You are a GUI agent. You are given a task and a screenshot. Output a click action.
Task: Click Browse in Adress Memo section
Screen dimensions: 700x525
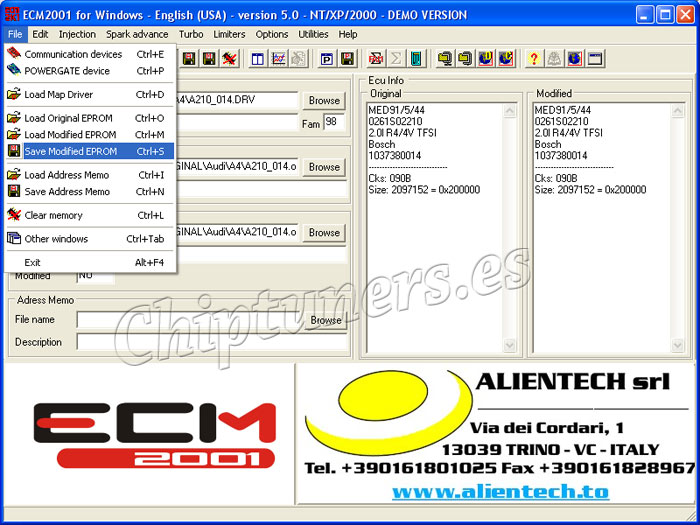point(326,320)
